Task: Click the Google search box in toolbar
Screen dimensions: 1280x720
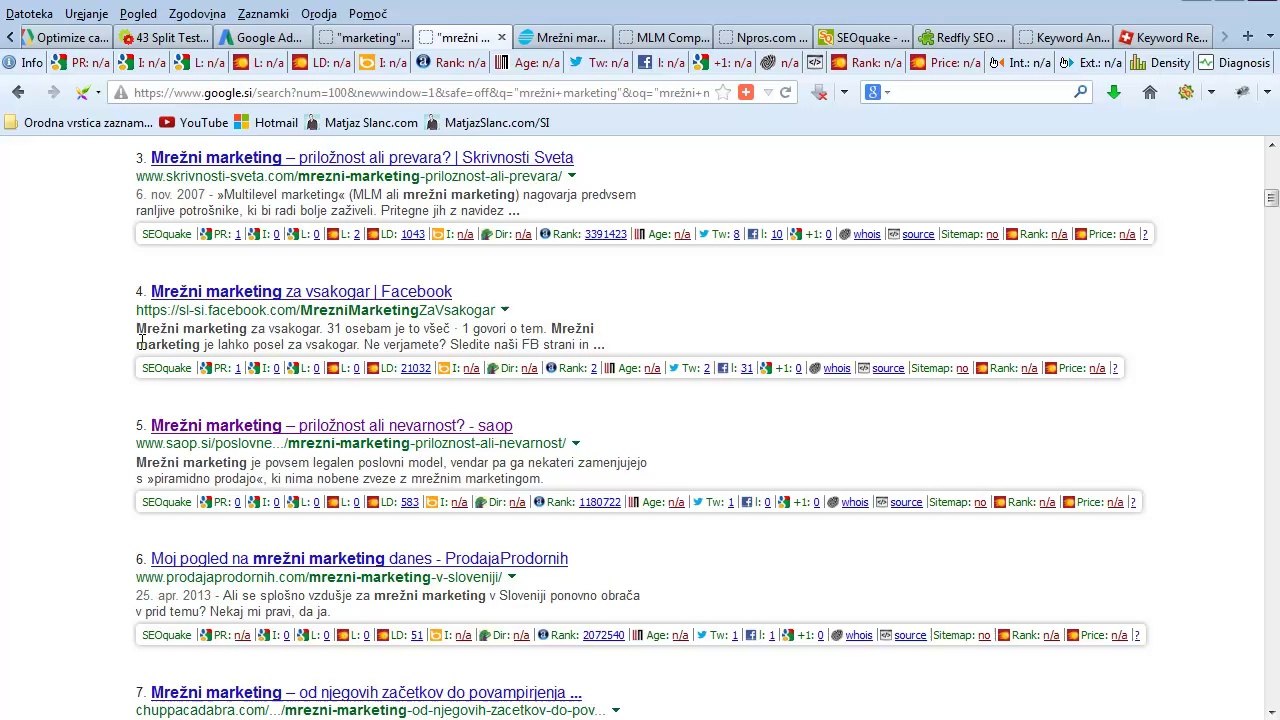Action: [x=980, y=92]
